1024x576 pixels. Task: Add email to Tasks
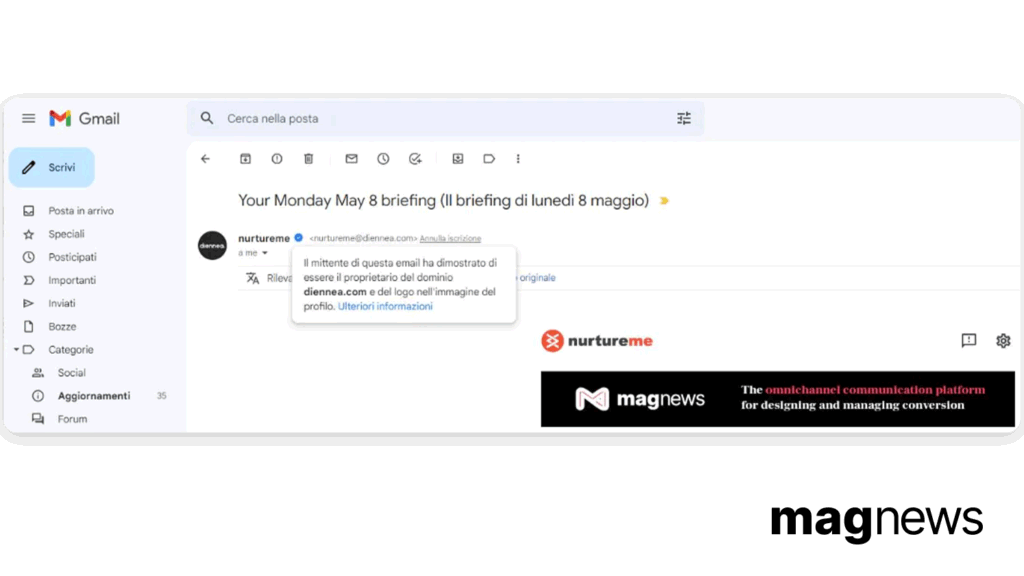tap(415, 159)
